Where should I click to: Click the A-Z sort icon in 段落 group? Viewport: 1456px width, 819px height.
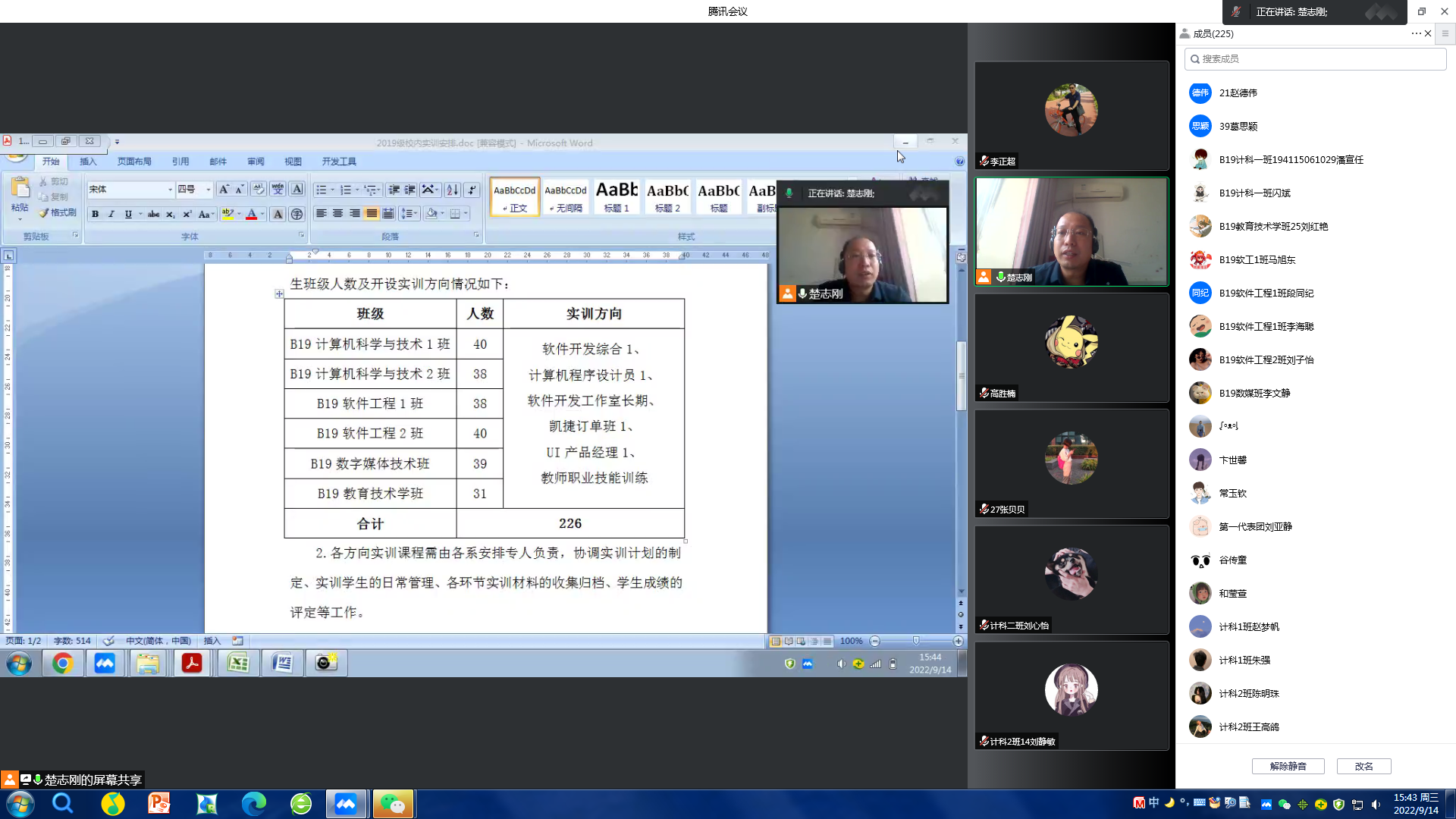click(452, 189)
